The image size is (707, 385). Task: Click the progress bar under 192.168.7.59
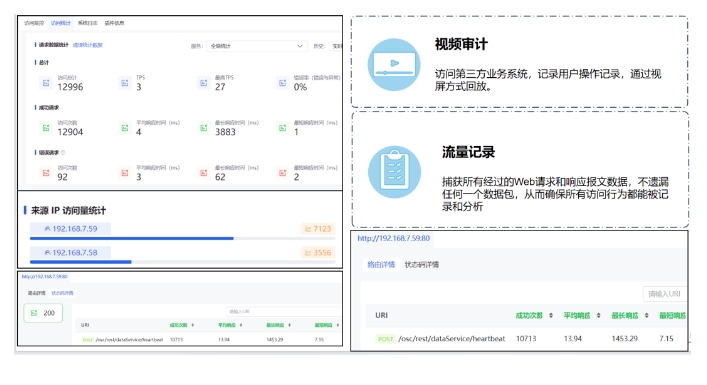(x=183, y=238)
